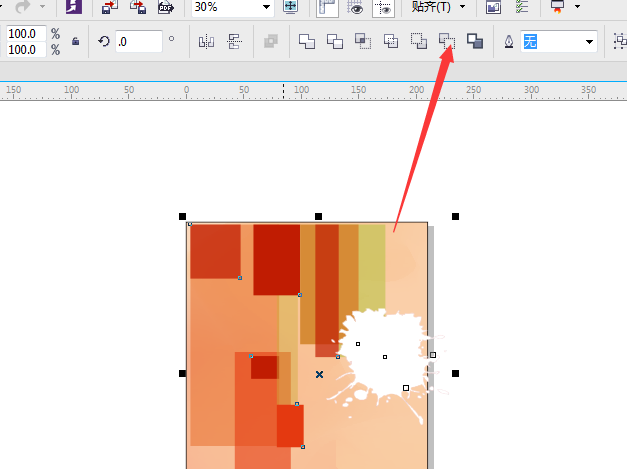Click the right-middle selection handle

[x=455, y=373]
